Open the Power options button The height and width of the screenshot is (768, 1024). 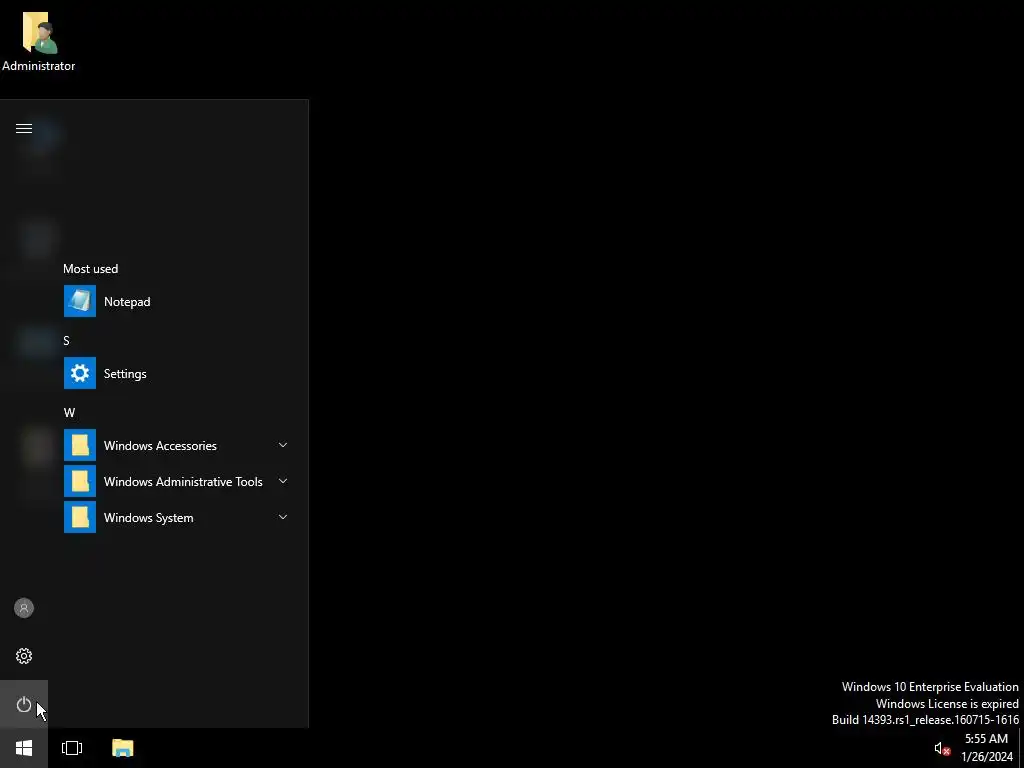24,704
